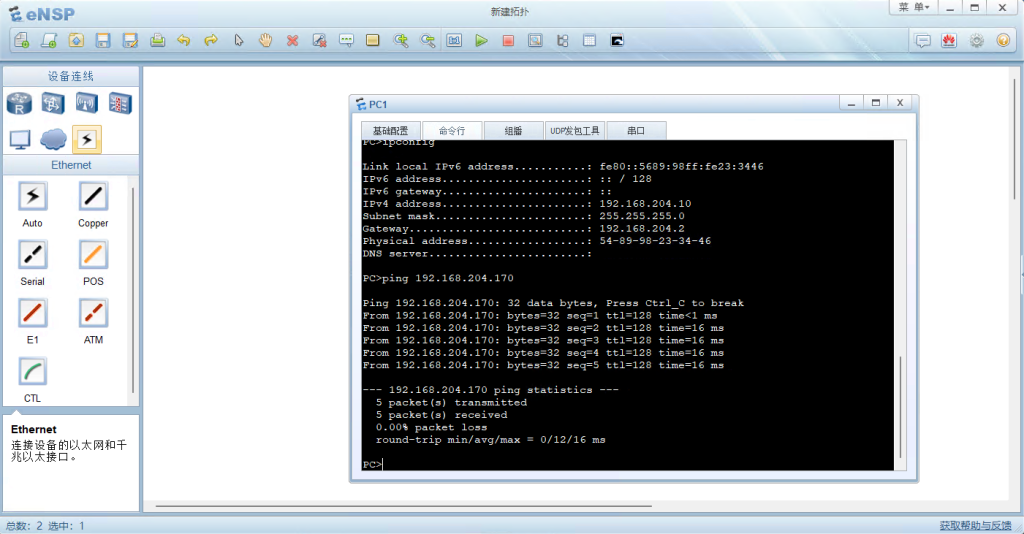The height and width of the screenshot is (534, 1024).
Task: Select the hand pan tool
Action: (265, 41)
